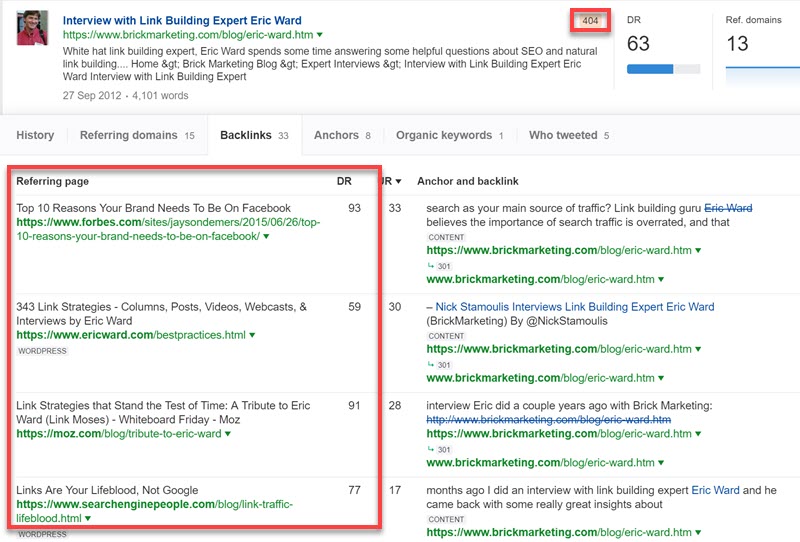The width and height of the screenshot is (800, 542).
Task: Expand dropdown after https backlink in Forbes row
Action: [698, 250]
